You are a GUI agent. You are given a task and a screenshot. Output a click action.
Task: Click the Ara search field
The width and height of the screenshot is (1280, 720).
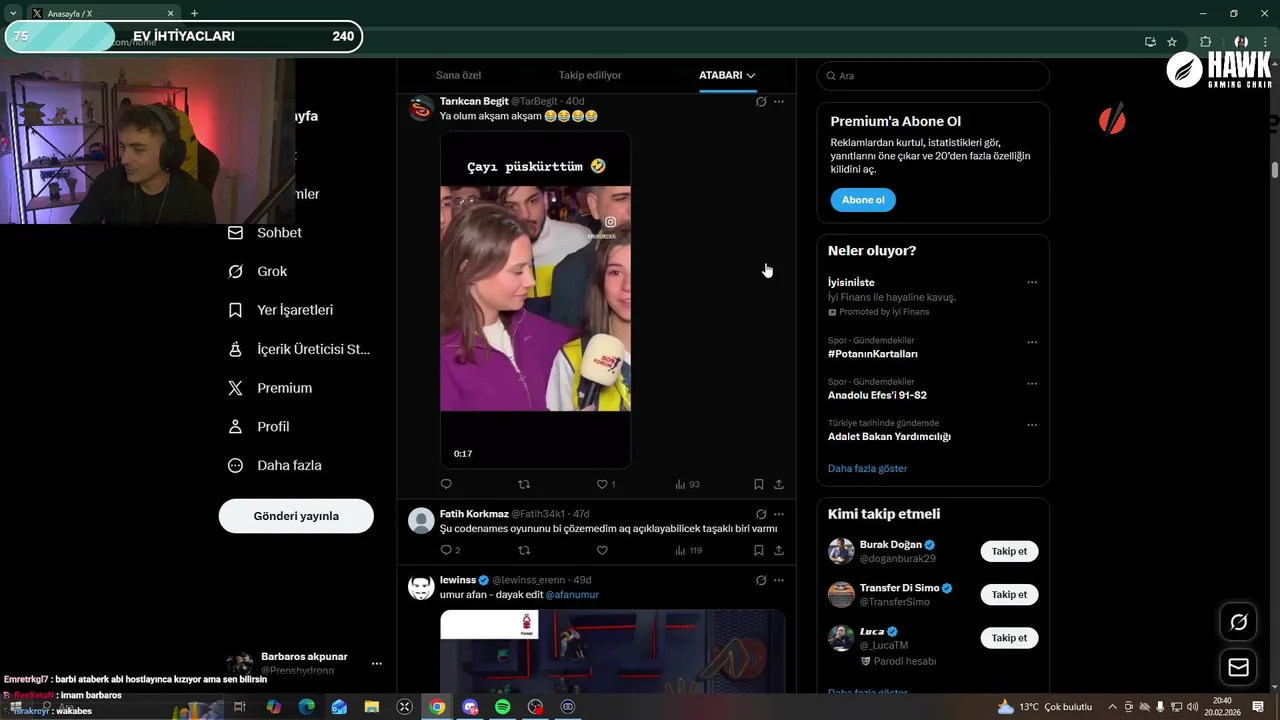point(933,76)
